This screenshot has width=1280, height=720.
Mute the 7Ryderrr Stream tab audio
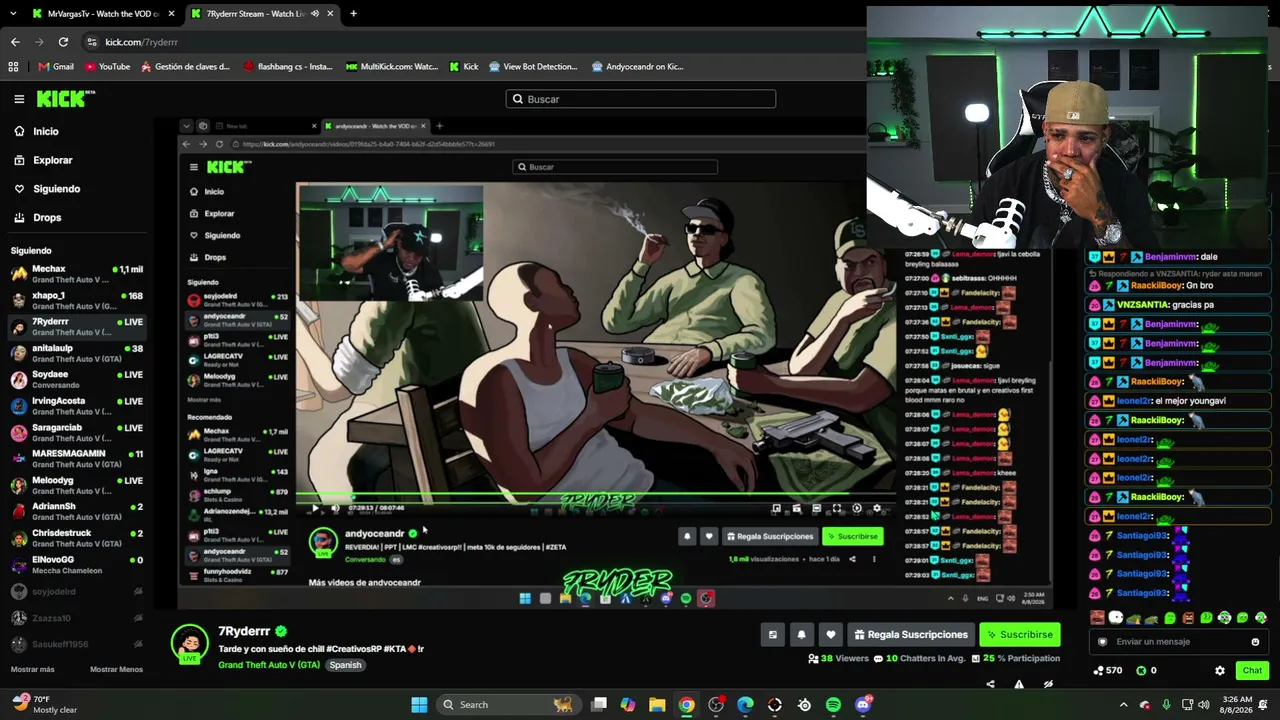[315, 14]
